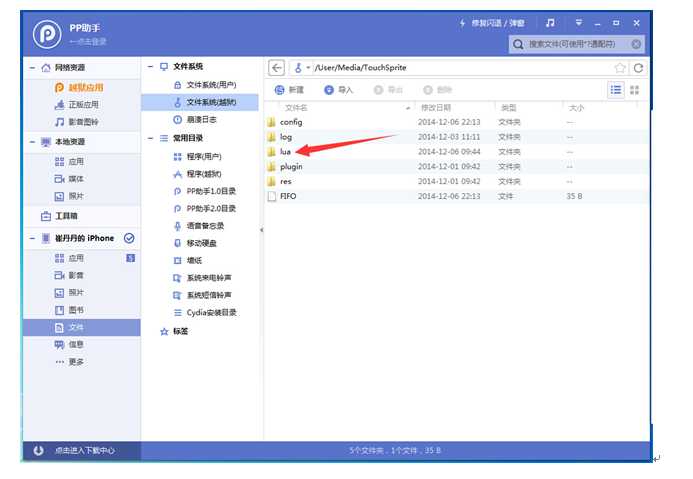Open the file system location dropdown
The width and height of the screenshot is (693, 479).
(301, 68)
